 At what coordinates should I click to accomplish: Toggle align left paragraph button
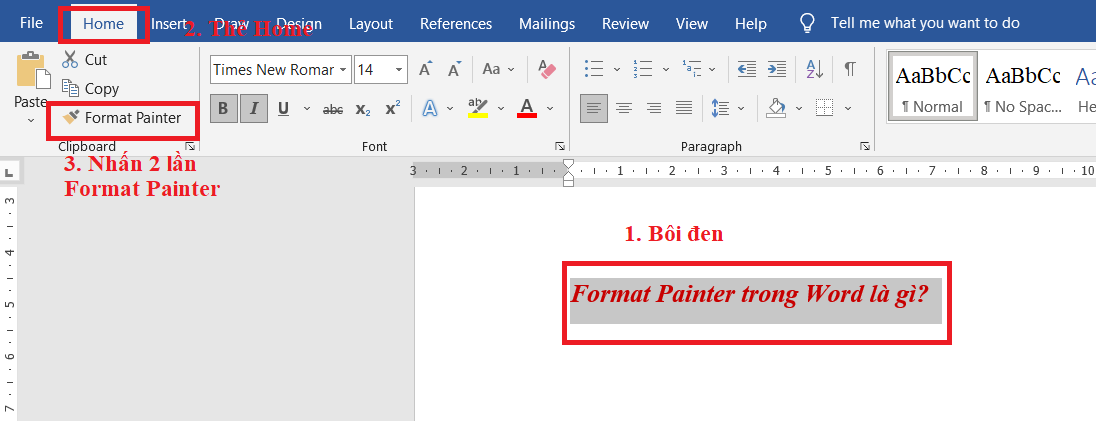coord(593,108)
